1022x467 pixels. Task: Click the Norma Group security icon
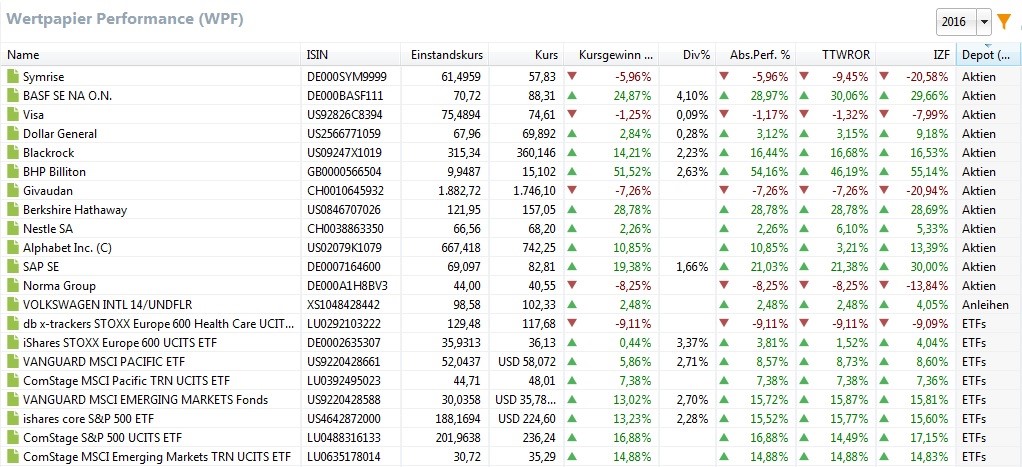(13, 286)
